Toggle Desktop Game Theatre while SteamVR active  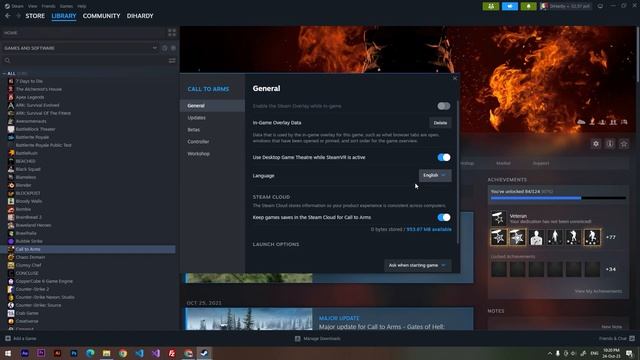(x=444, y=157)
